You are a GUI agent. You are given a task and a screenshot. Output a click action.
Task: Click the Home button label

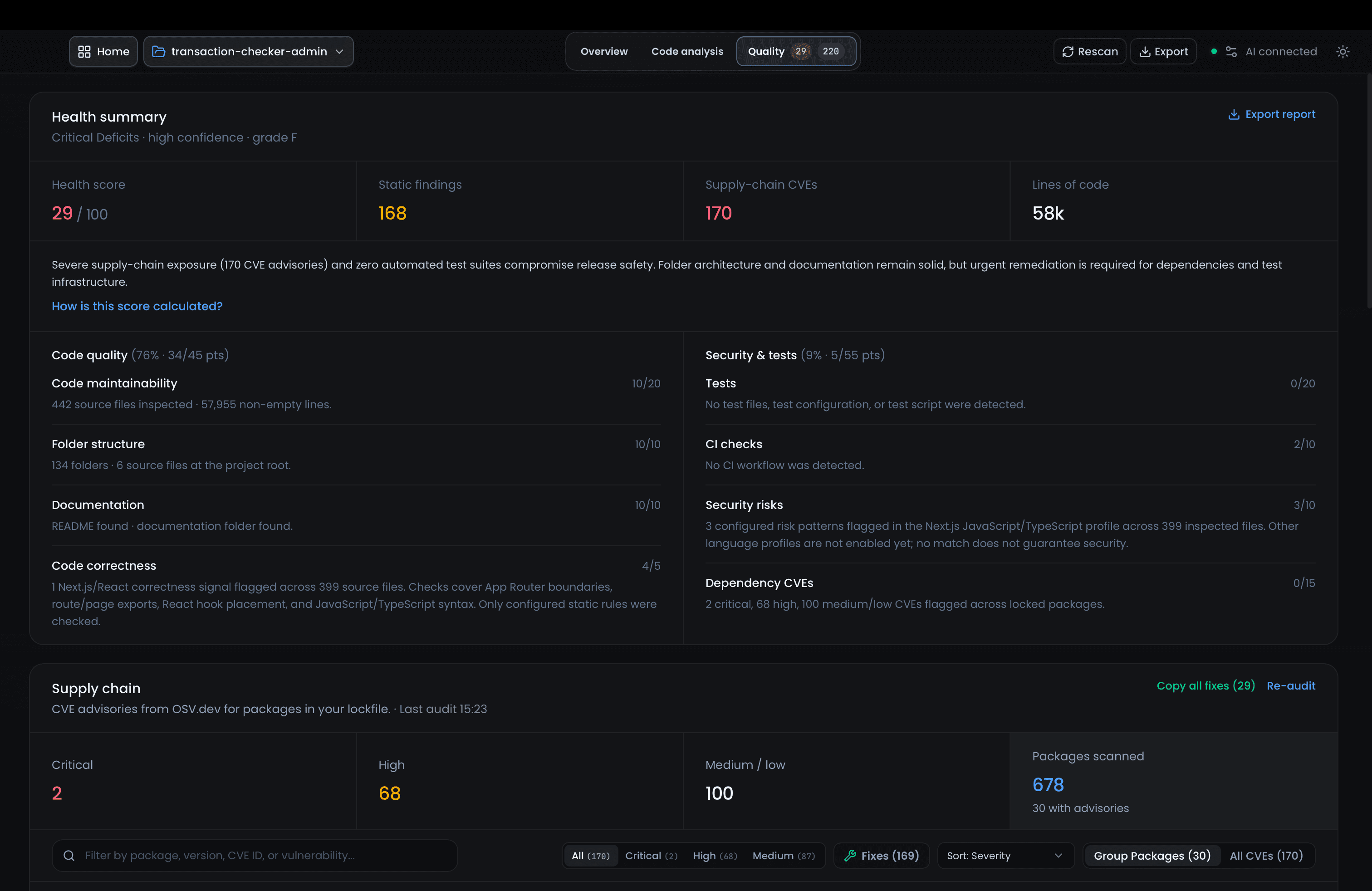click(113, 51)
